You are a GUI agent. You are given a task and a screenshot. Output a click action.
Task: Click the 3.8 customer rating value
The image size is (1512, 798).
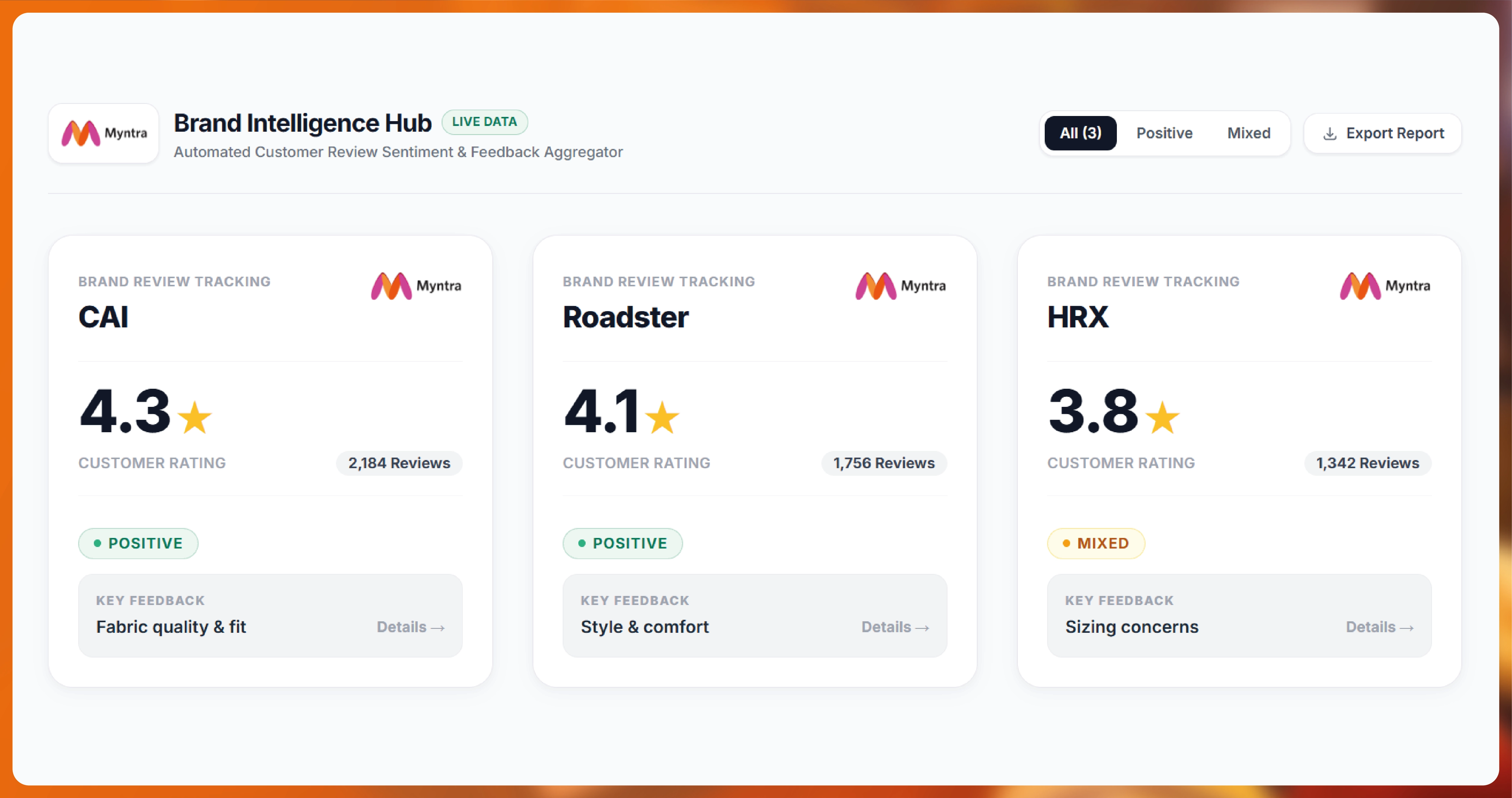[1094, 412]
